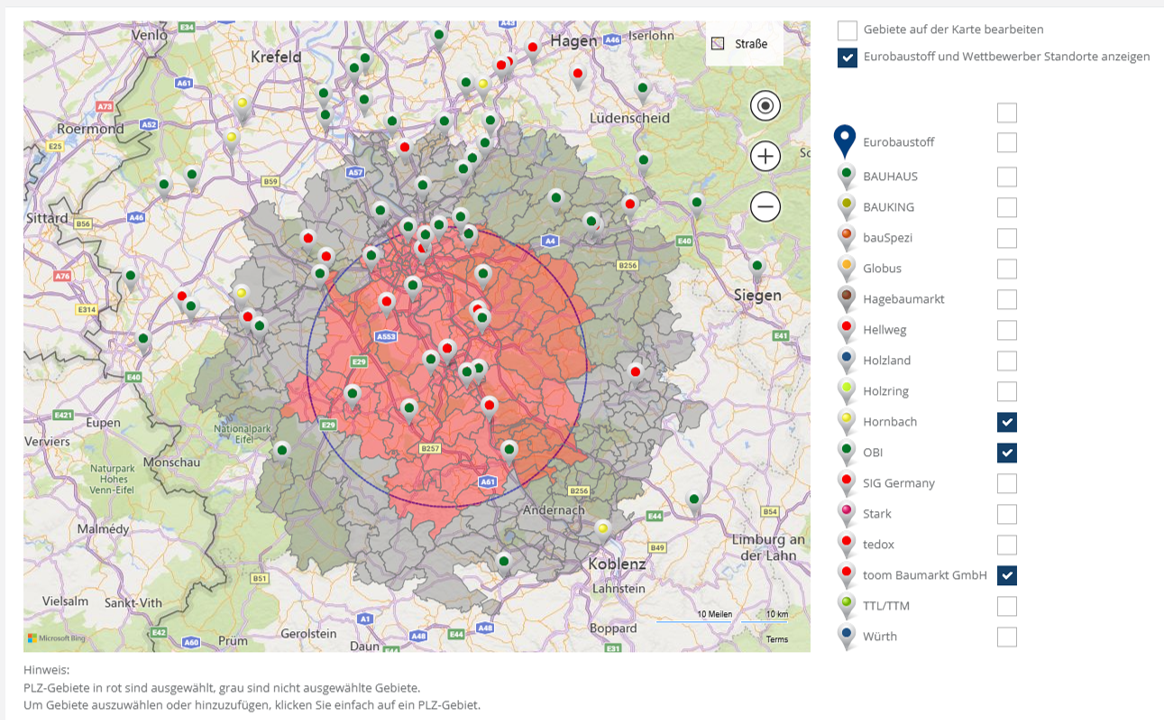
Task: Open the Straße map style selector
Action: point(744,44)
